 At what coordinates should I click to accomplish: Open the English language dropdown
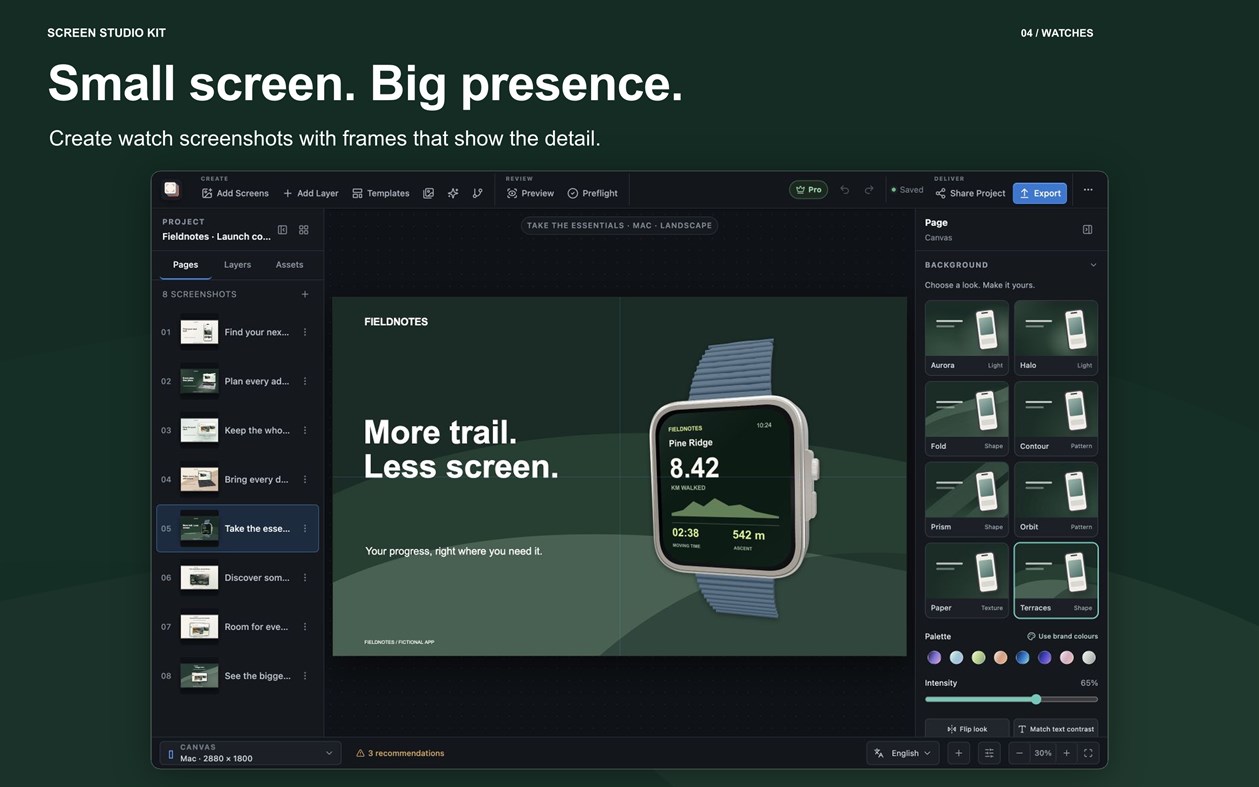902,753
